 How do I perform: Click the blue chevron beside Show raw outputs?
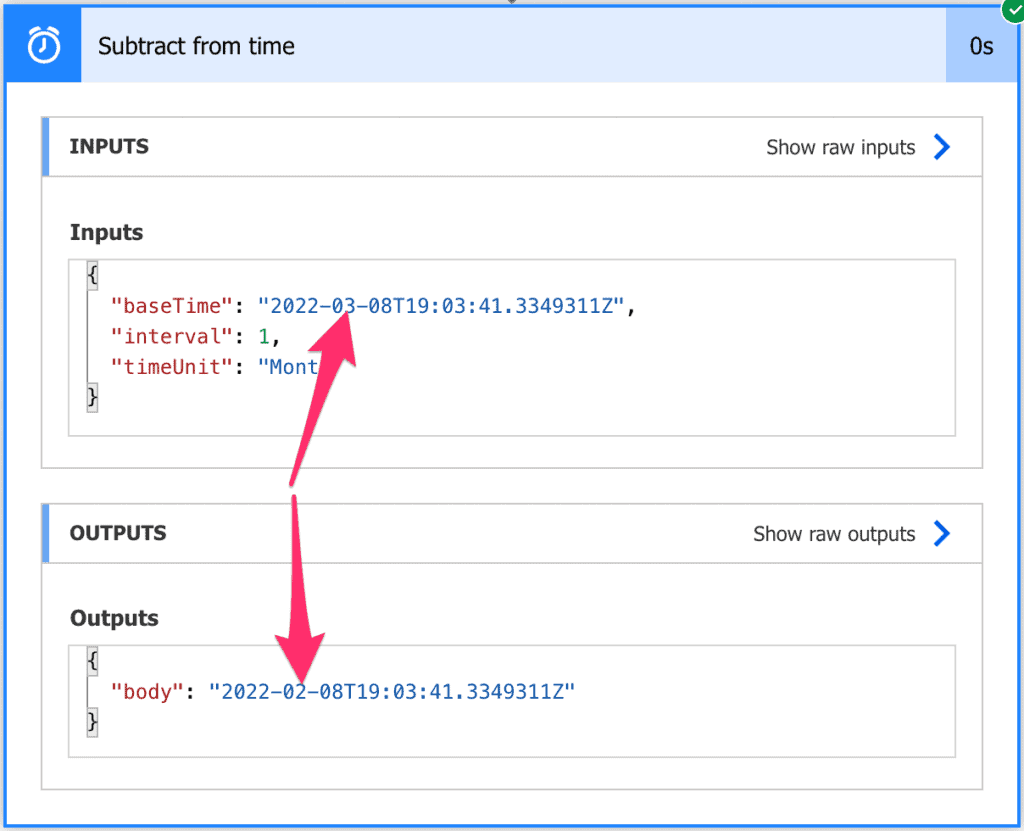941,533
